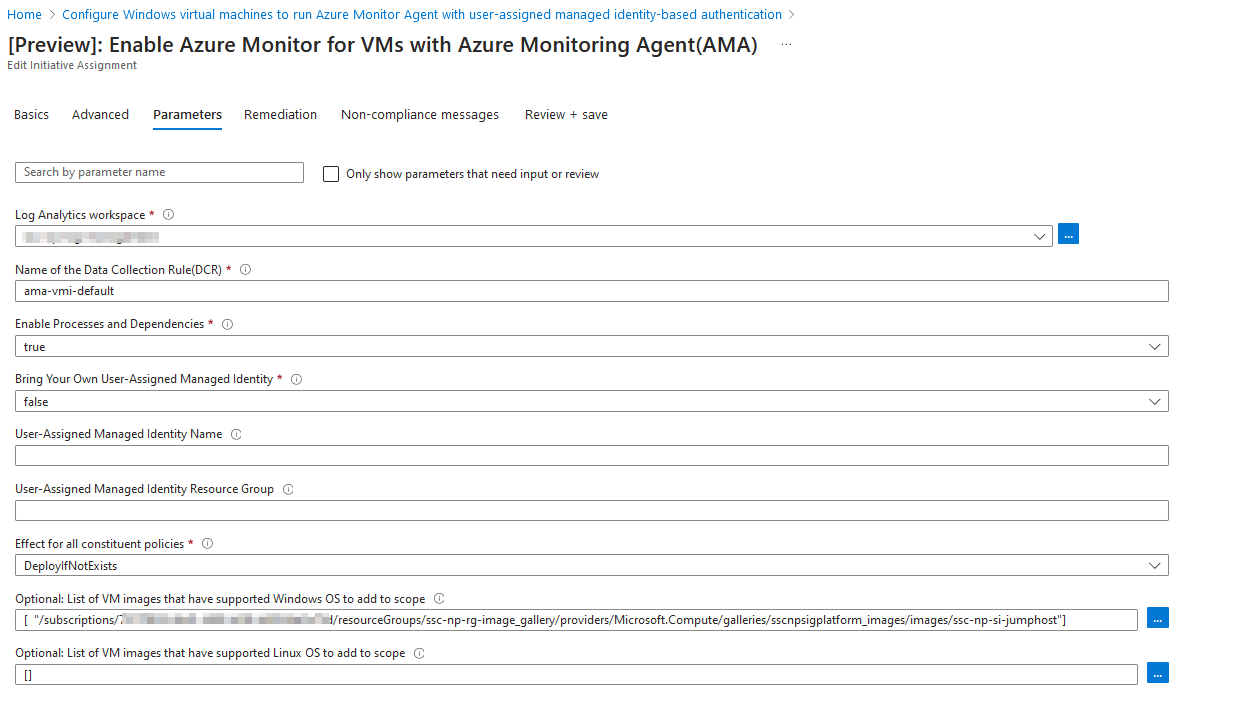Navigate to Home via the breadcrumb
Screen dimensions: 1233x709
(x=23, y=14)
